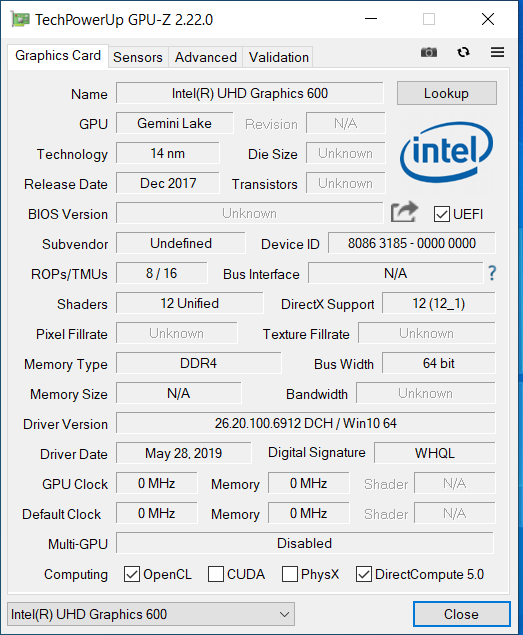This screenshot has width=523, height=635.
Task: Open the Advanced tab
Action: (x=205, y=57)
